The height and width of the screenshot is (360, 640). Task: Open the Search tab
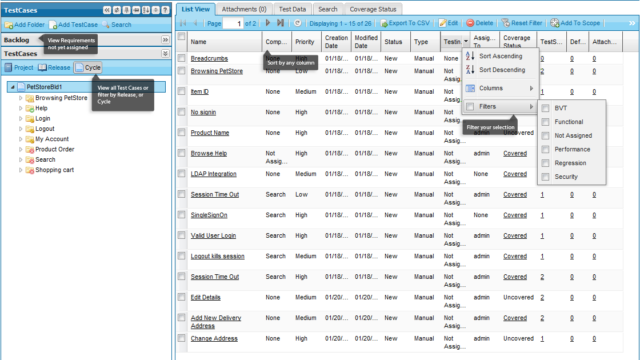328,9
